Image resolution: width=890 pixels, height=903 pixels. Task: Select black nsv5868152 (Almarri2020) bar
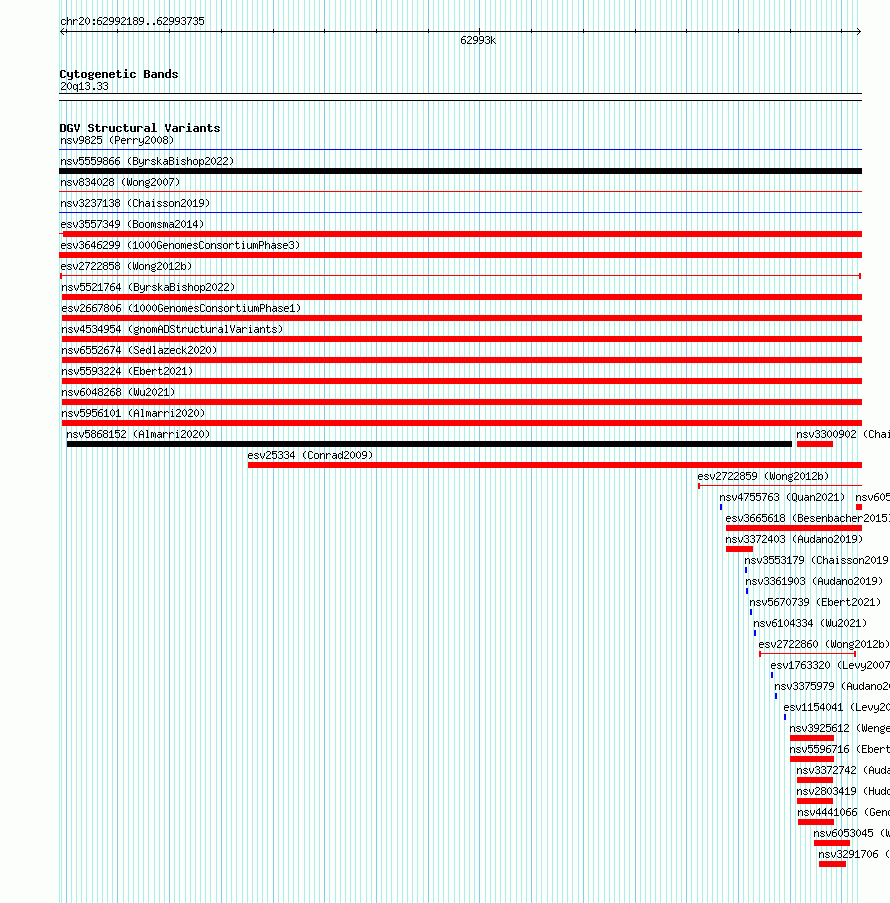(x=429, y=444)
